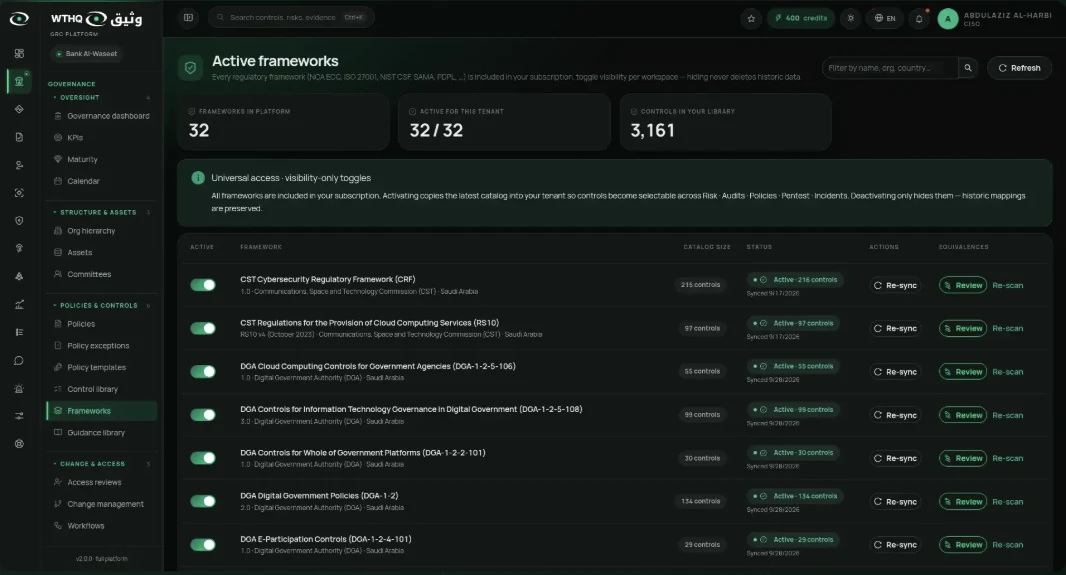Go to KPIs page
The width and height of the screenshot is (1066, 575).
click(102, 137)
